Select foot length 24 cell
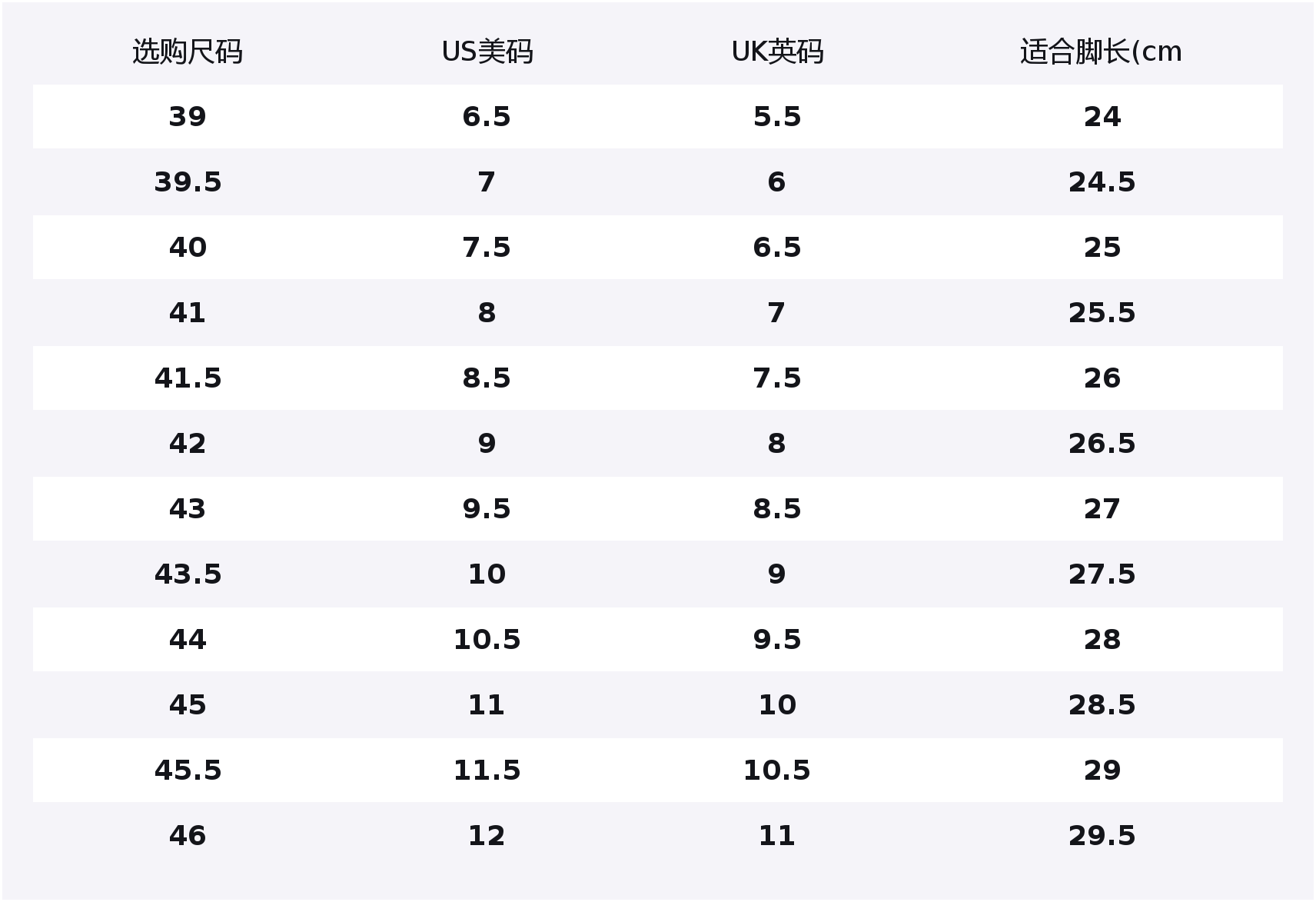 (x=1102, y=117)
